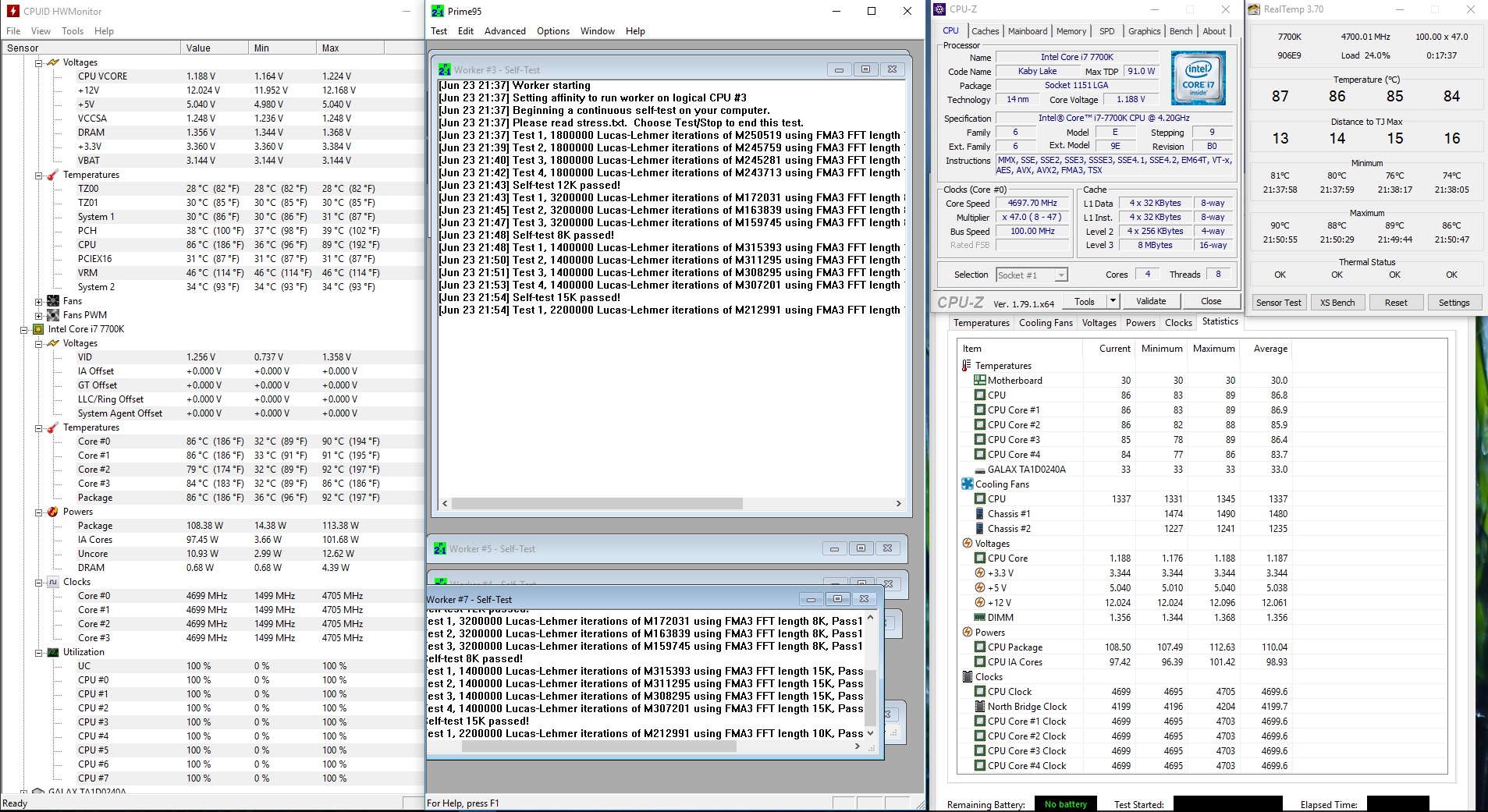Click the Clocks group icon in Statistics list

968,677
